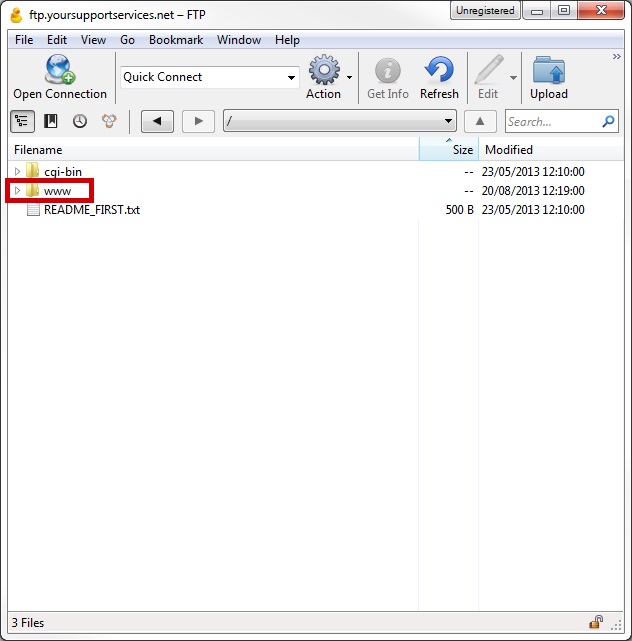
Task: Click the Search input field
Action: coord(552,121)
